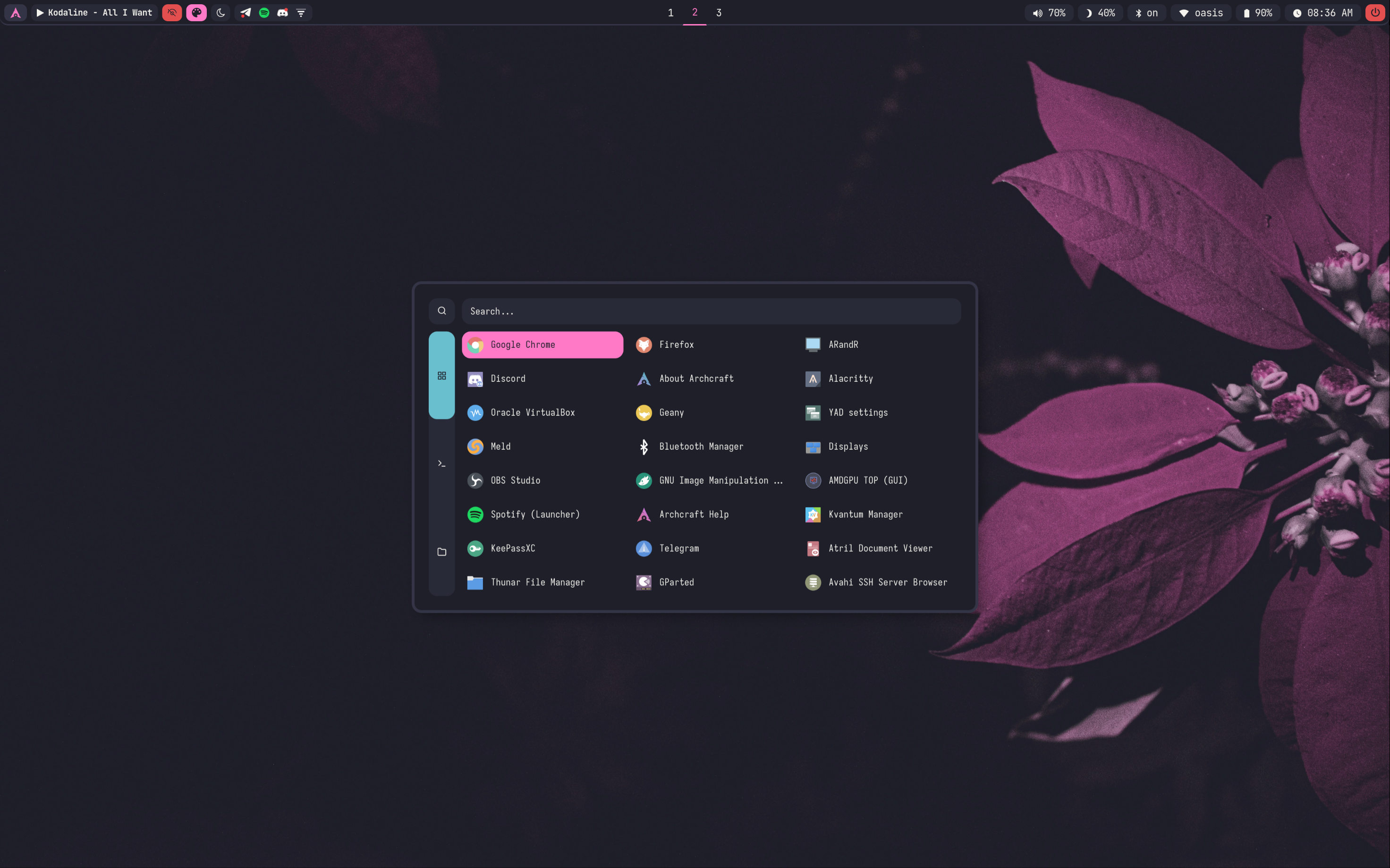1390x868 pixels.
Task: Click the Search... input field
Action: click(x=711, y=311)
